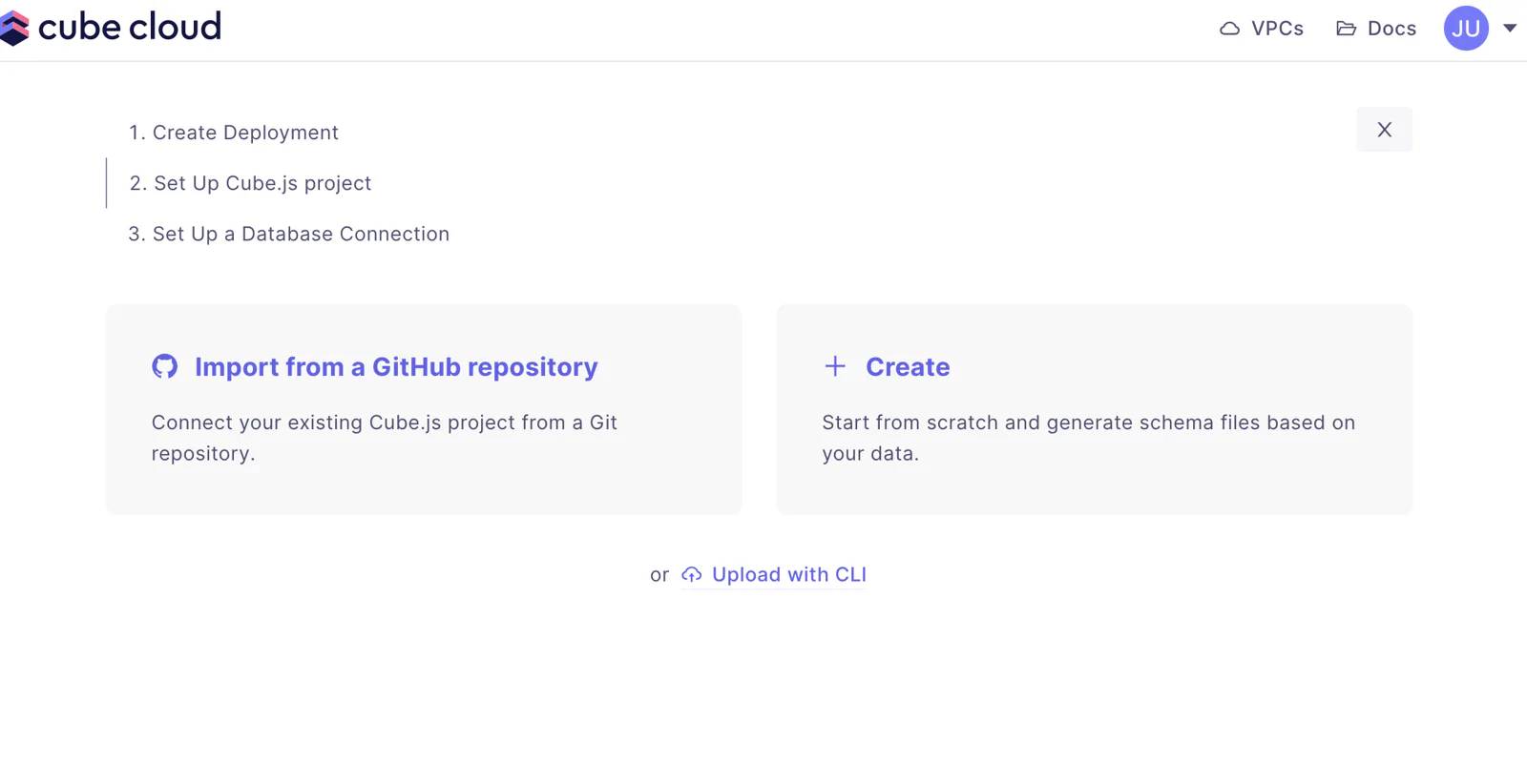Click the Connect your existing Cube.js project description
The width and height of the screenshot is (1527, 784).
pos(385,438)
